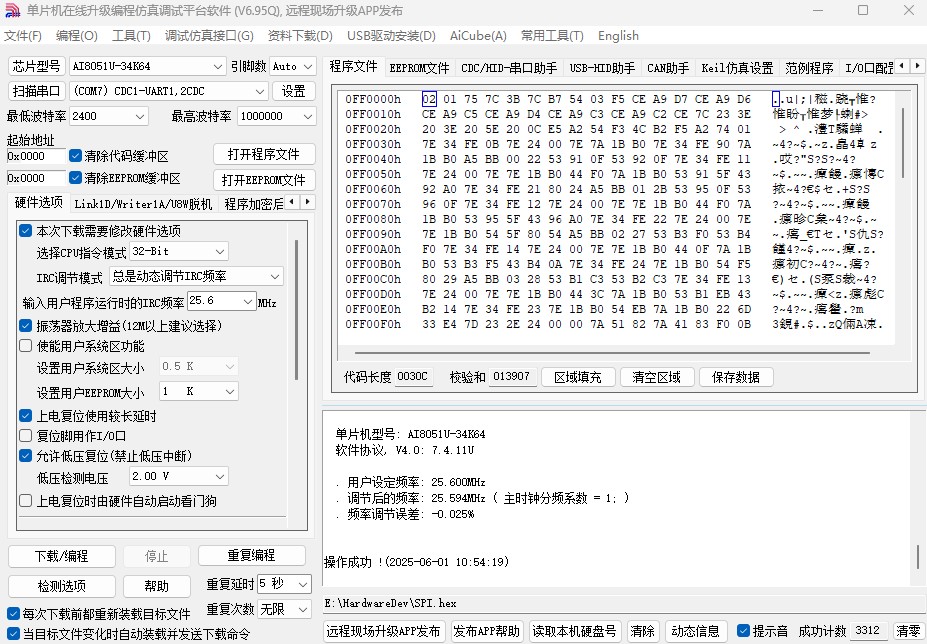Open the AiCube(A) menu
Image resolution: width=927 pixels, height=644 pixels.
click(x=478, y=35)
